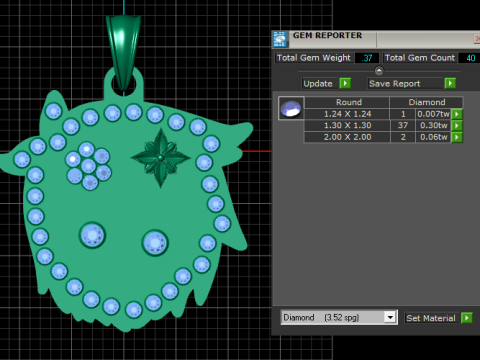Image resolution: width=480 pixels, height=360 pixels.
Task: Click green arrow next to Update
Action: (x=345, y=83)
